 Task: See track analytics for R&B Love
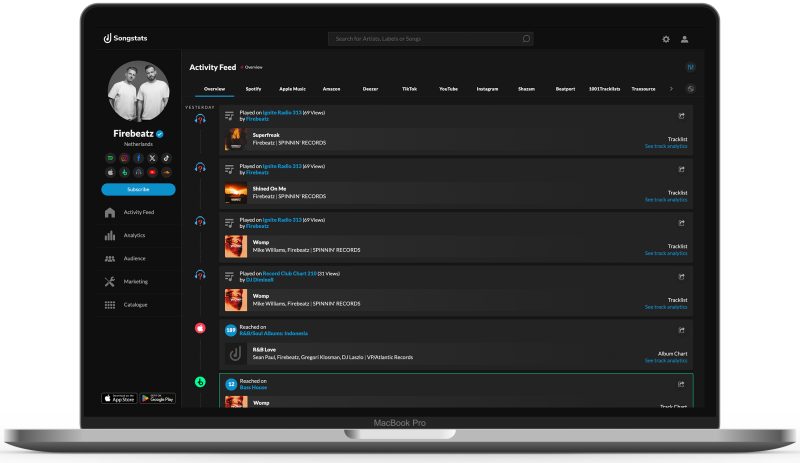point(666,361)
